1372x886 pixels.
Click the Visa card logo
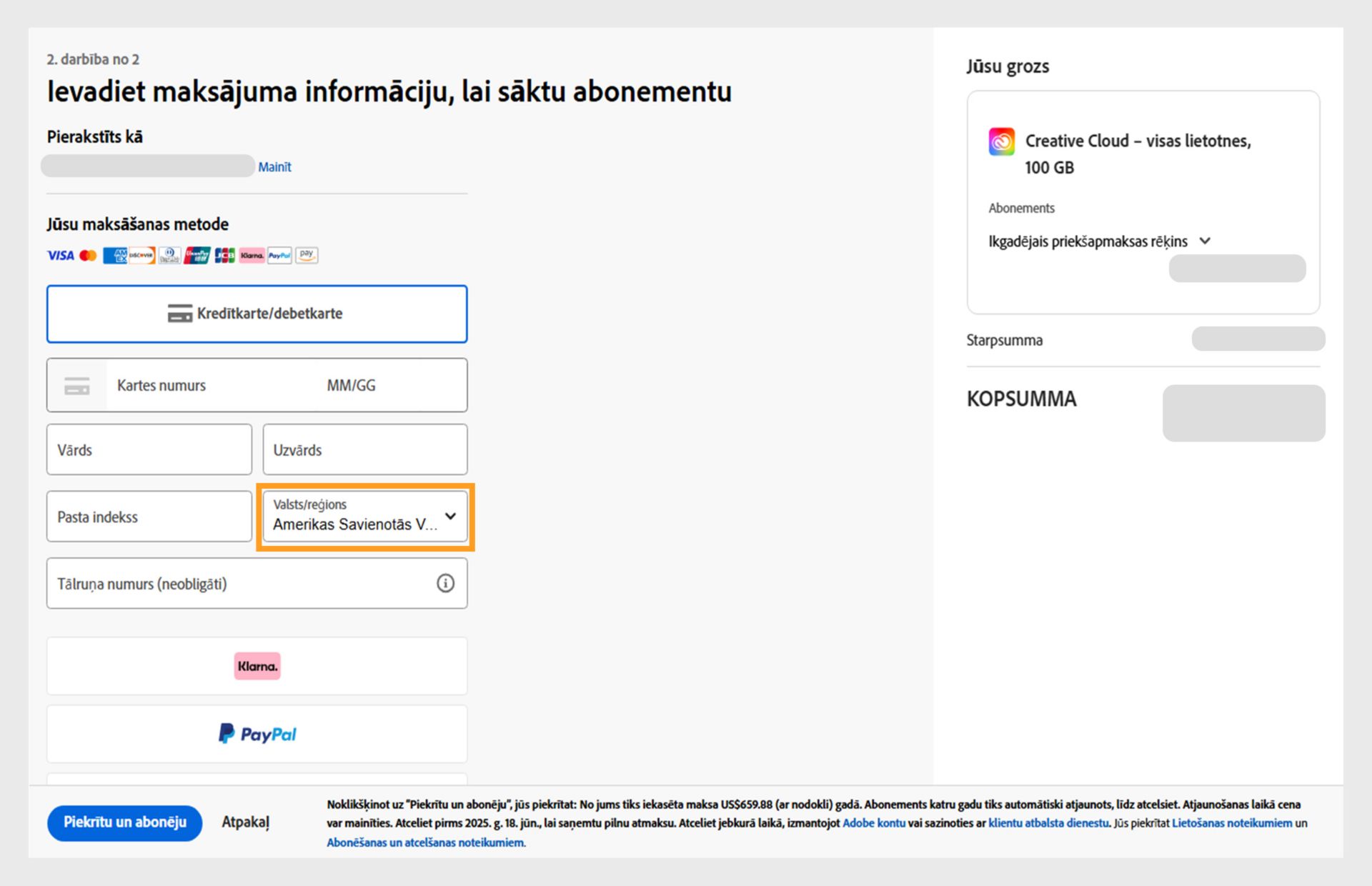(60, 255)
